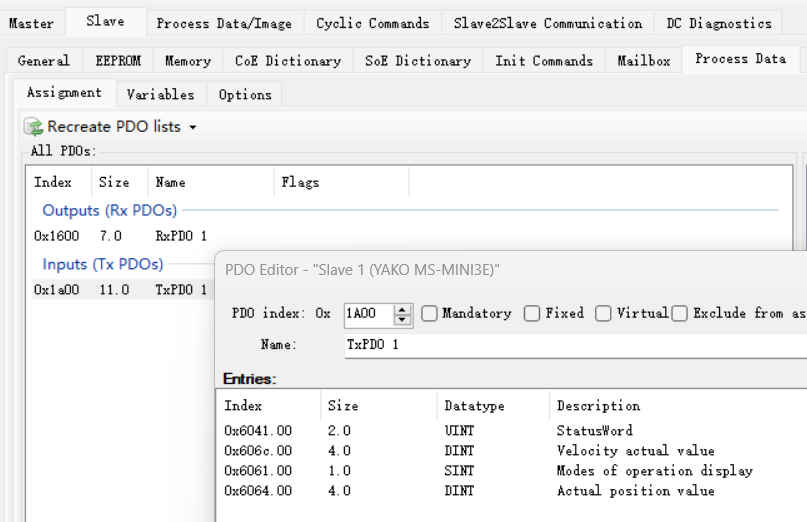
Task: Tick the Exclude from assignment checkbox
Action: click(680, 314)
